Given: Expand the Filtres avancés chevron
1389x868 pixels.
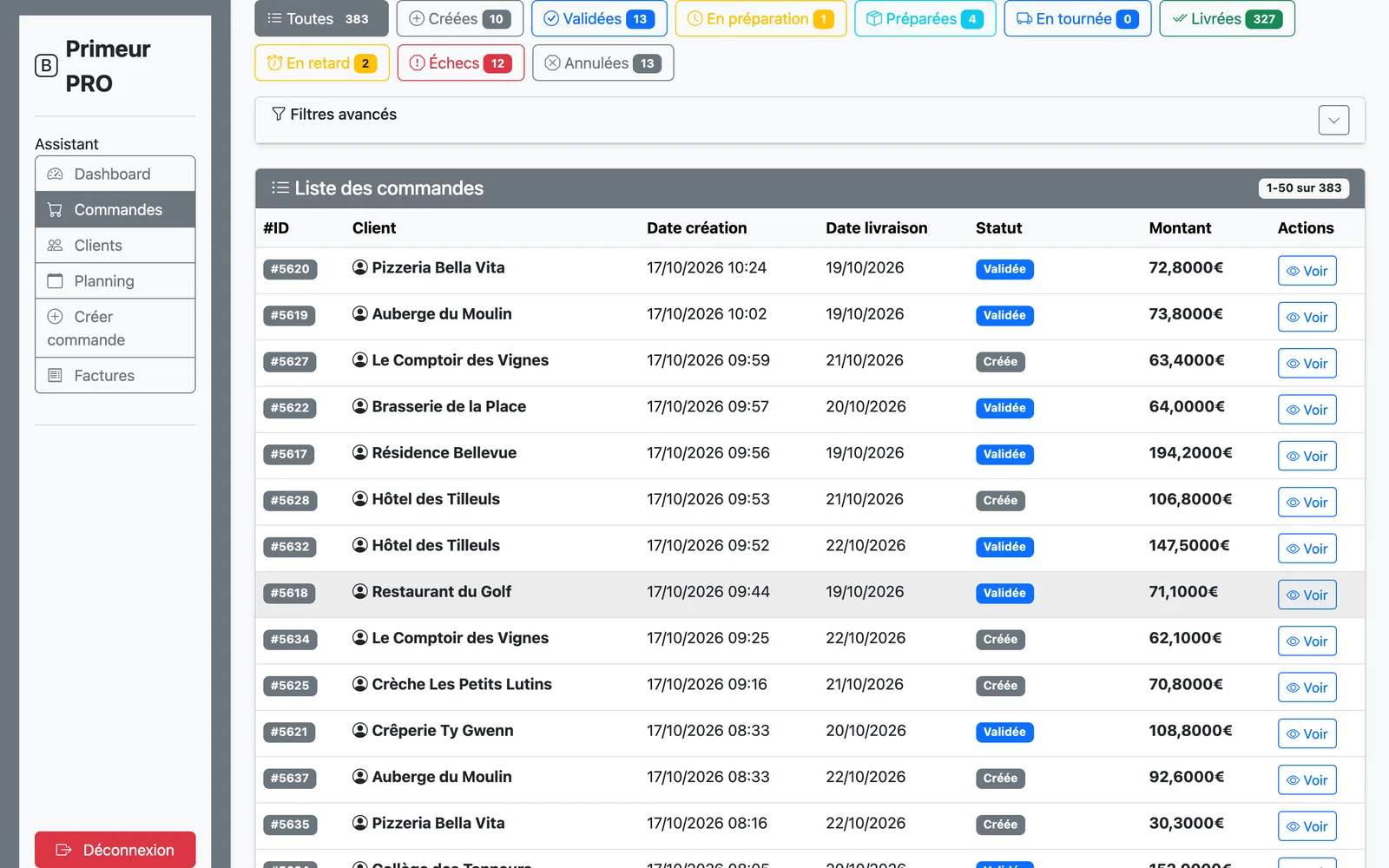Looking at the screenshot, I should [x=1333, y=120].
